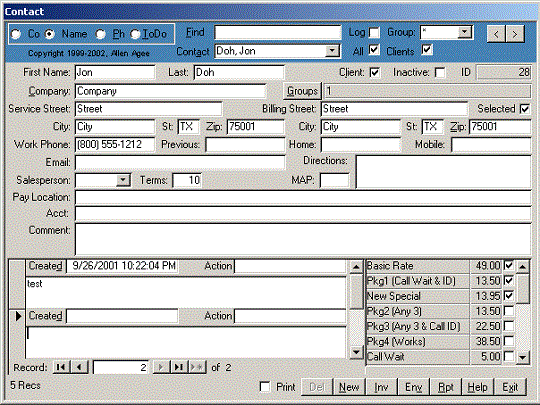Click the Help button
Screen dimensions: 540x405
click(478, 387)
